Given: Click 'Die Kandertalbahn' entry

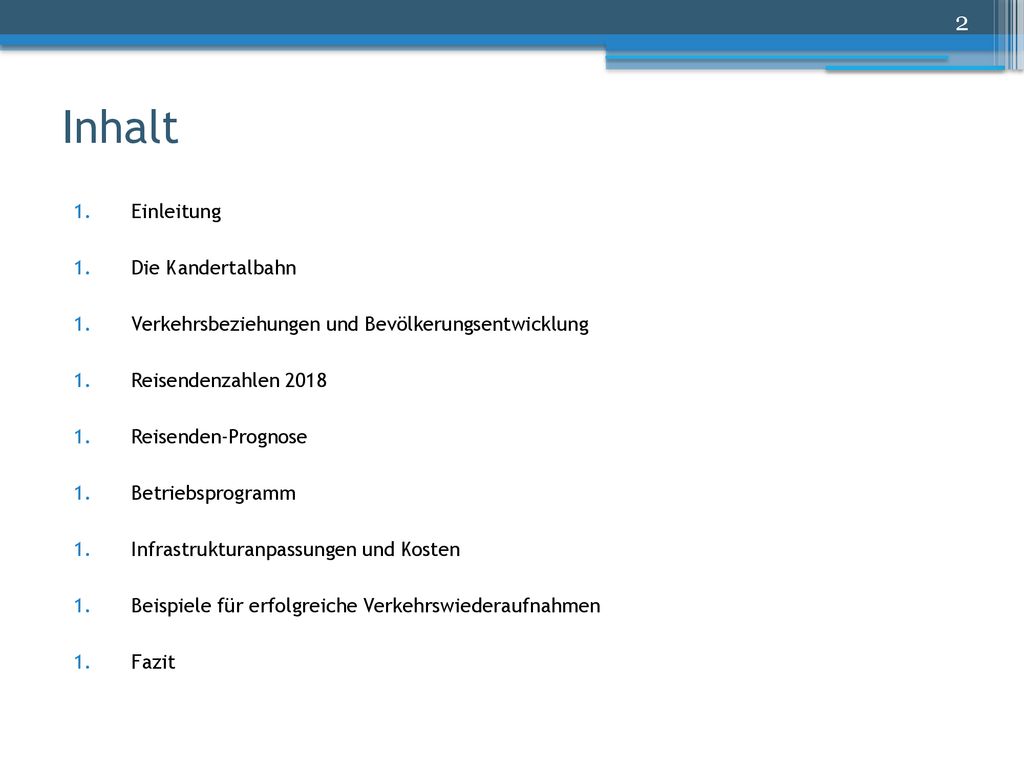Looking at the screenshot, I should click(214, 268).
